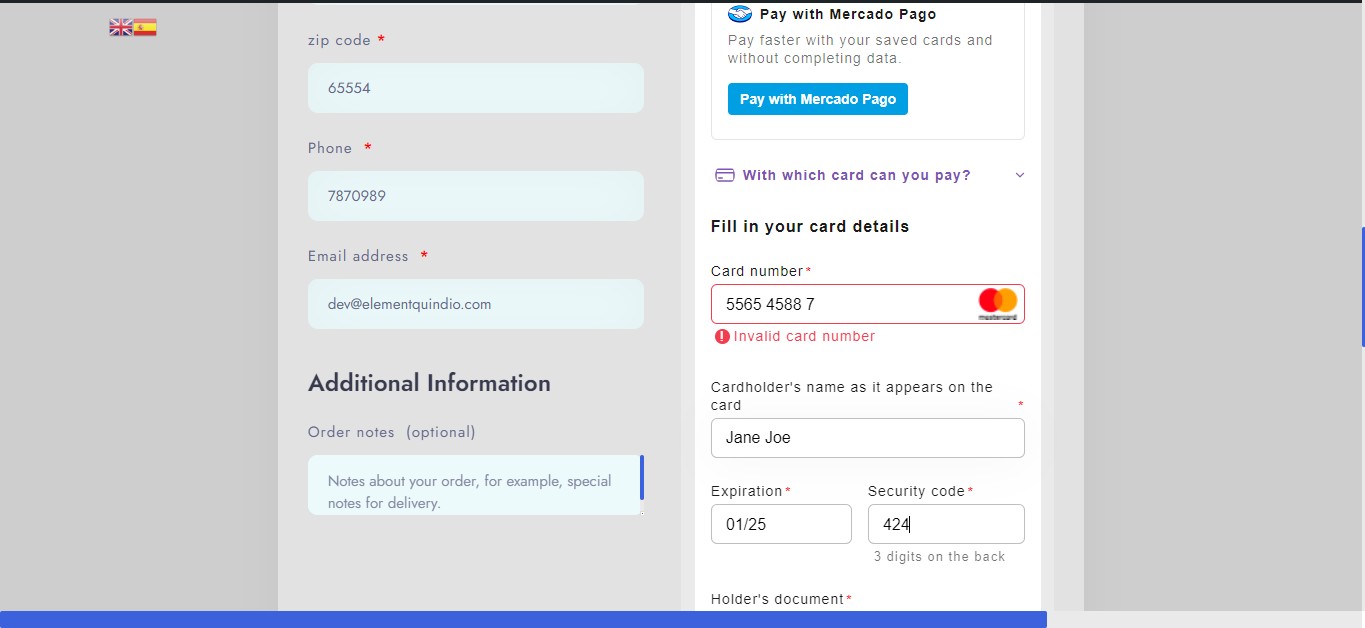The image size is (1365, 628).
Task: Click the Email address required asterisk
Action: (x=423, y=255)
